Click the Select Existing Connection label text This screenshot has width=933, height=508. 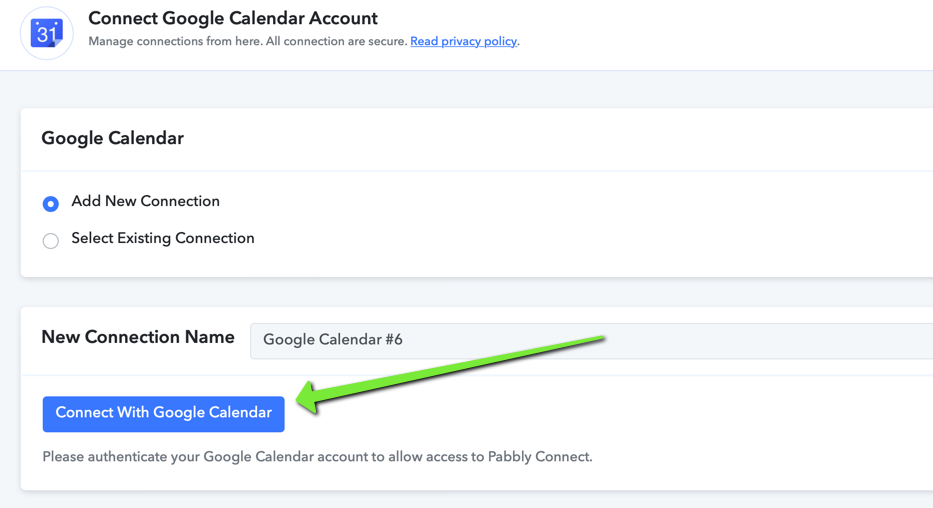[162, 238]
